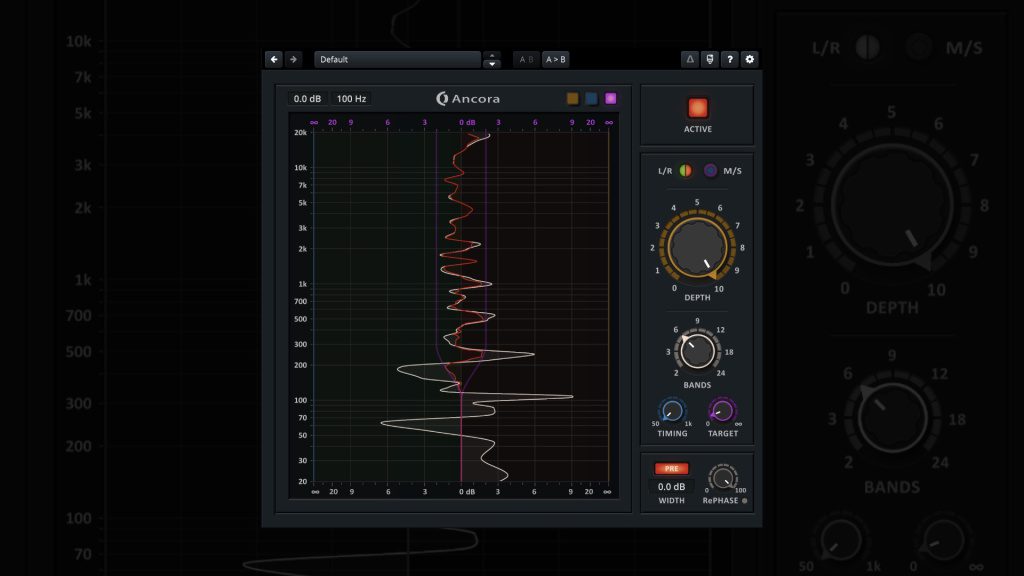This screenshot has height=576, width=1024.
Task: Open the help question mark
Action: tap(730, 59)
